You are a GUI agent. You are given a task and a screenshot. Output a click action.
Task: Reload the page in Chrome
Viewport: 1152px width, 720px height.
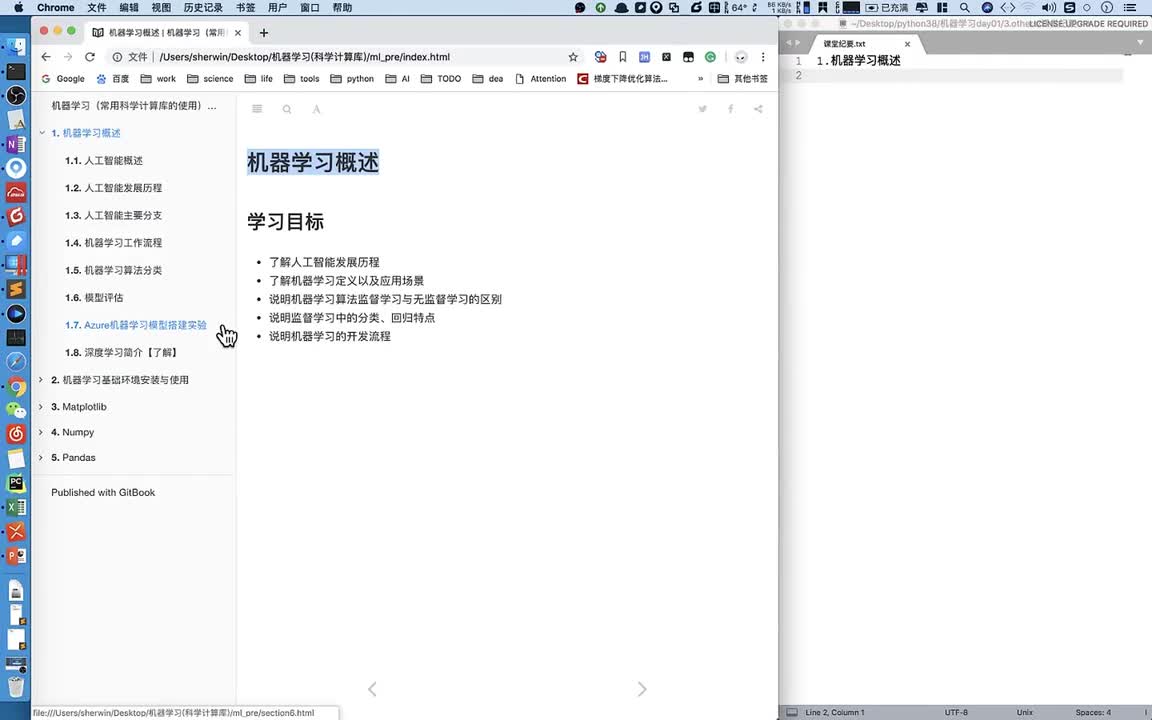(90, 57)
